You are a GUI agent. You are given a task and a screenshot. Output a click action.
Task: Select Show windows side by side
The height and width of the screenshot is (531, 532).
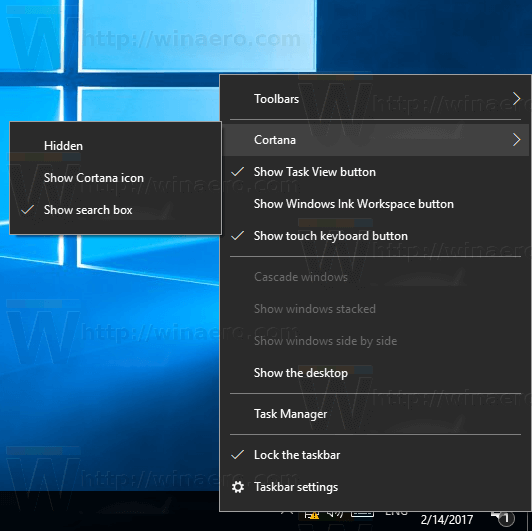(375, 341)
